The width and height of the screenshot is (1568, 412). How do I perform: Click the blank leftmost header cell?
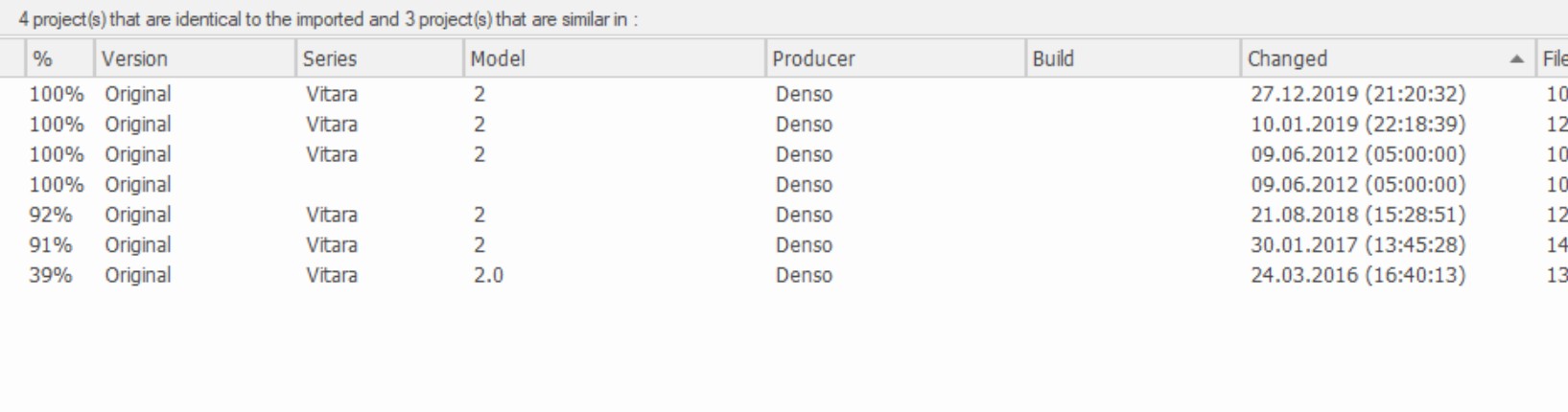[12, 59]
